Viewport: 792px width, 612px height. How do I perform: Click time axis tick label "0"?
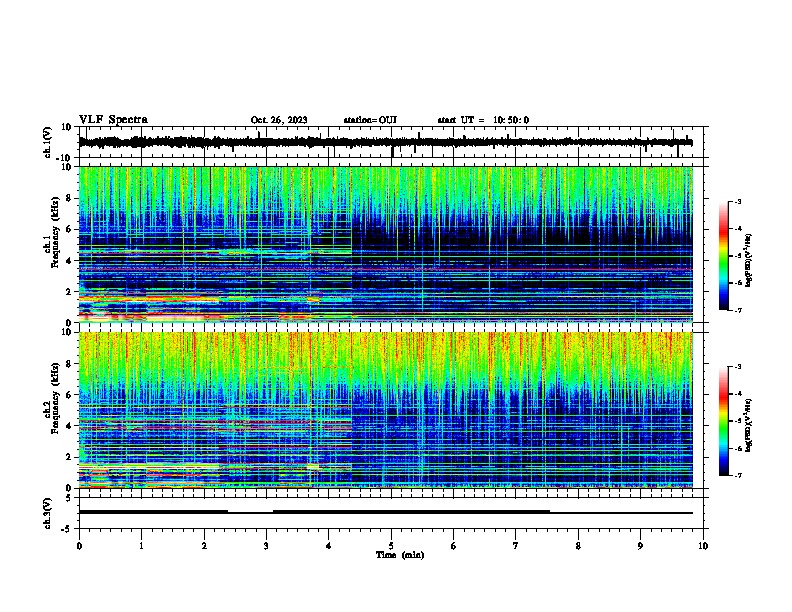point(79,546)
